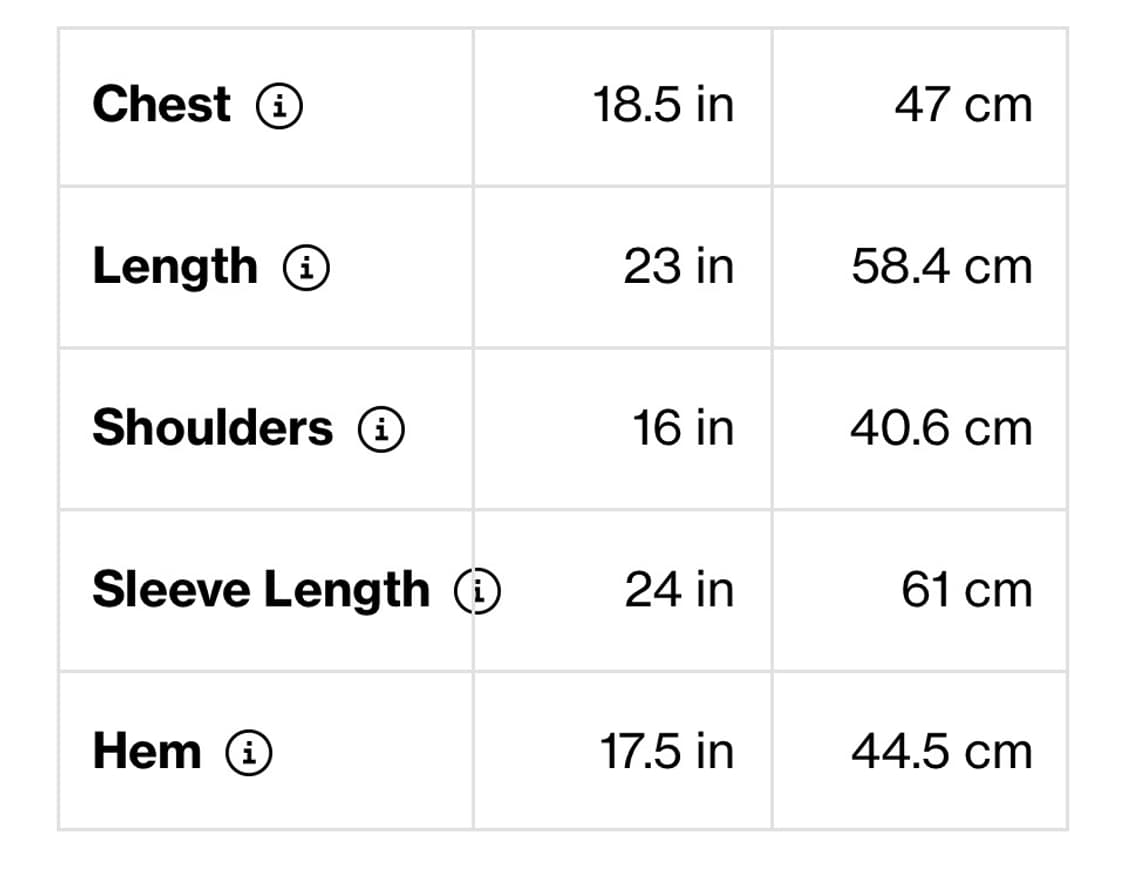The image size is (1125, 872).
Task: Show info for Shoulders measurement
Action: pyautogui.click(x=381, y=429)
